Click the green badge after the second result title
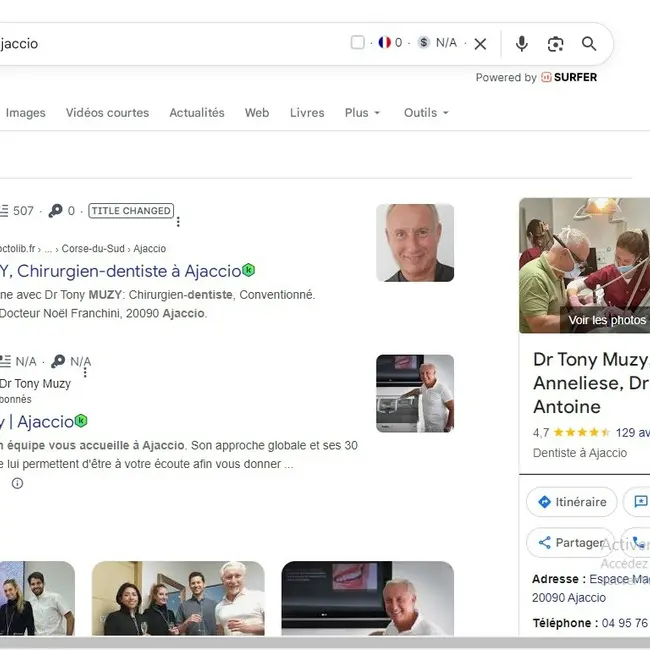 point(81,421)
